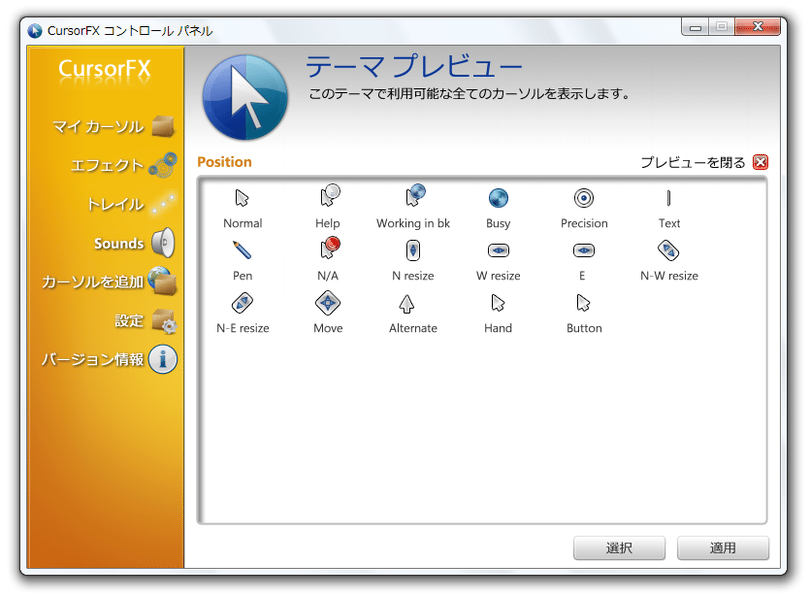Open カーソルを追加 in the sidebar
Screen dimensions: 810x597
point(109,281)
